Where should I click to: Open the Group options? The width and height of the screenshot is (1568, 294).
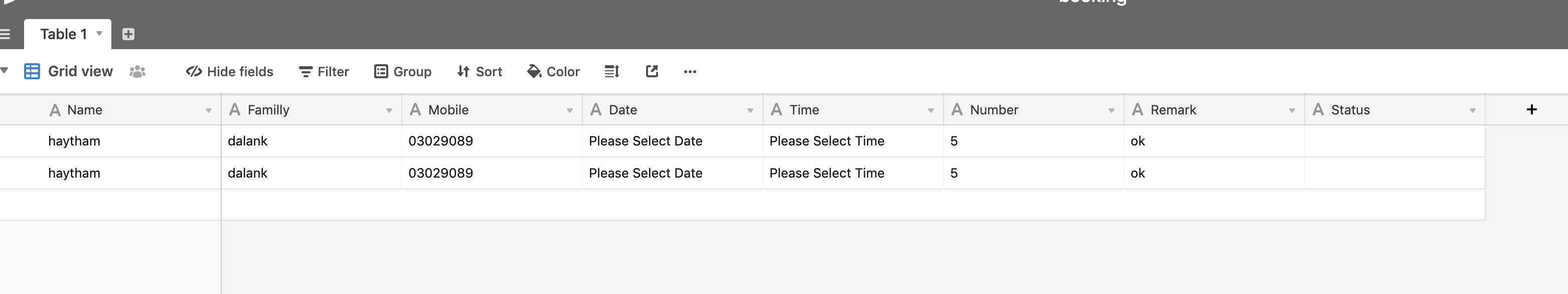tap(403, 72)
